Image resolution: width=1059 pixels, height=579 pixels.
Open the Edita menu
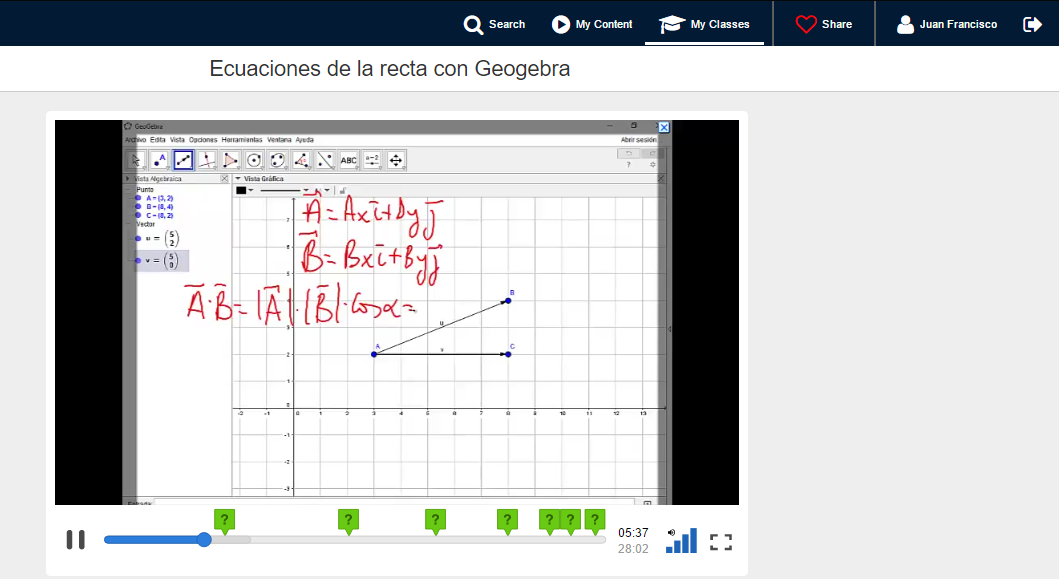[158, 140]
